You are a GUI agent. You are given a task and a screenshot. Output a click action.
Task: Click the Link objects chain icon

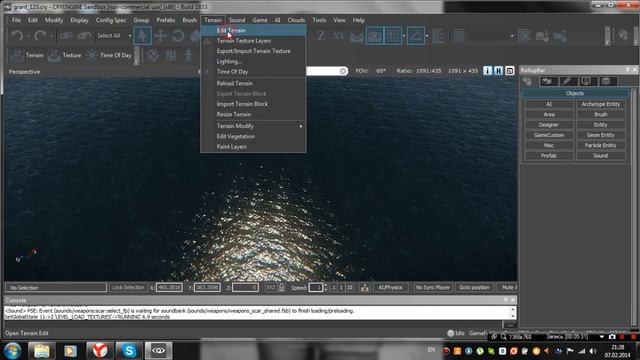tap(66, 36)
